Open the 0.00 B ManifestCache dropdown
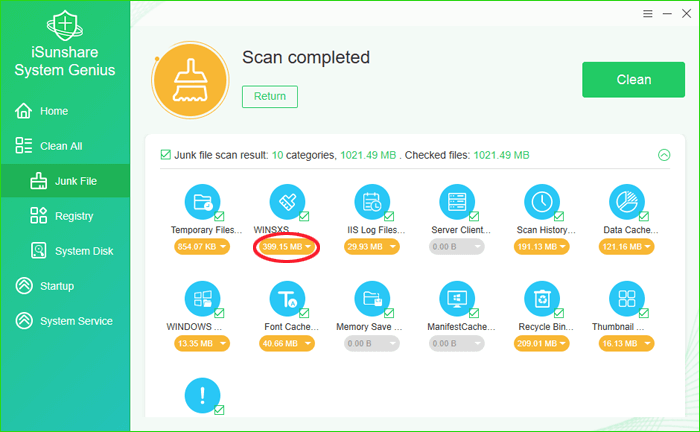The width and height of the screenshot is (700, 432). [456, 344]
